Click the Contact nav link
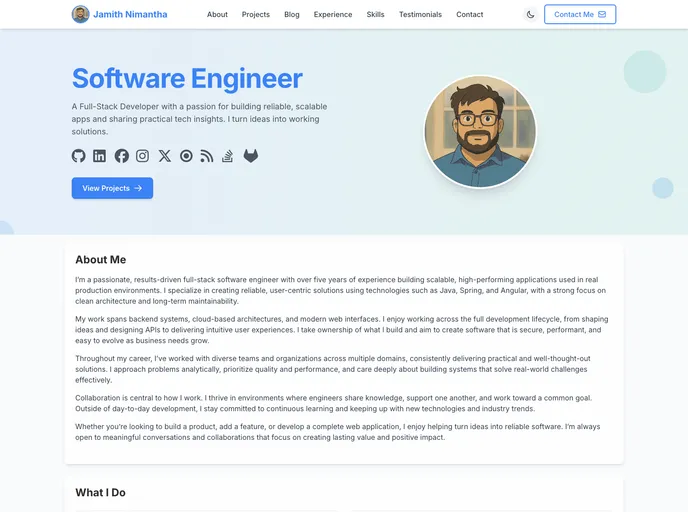Viewport: 688px width, 512px height. (470, 15)
